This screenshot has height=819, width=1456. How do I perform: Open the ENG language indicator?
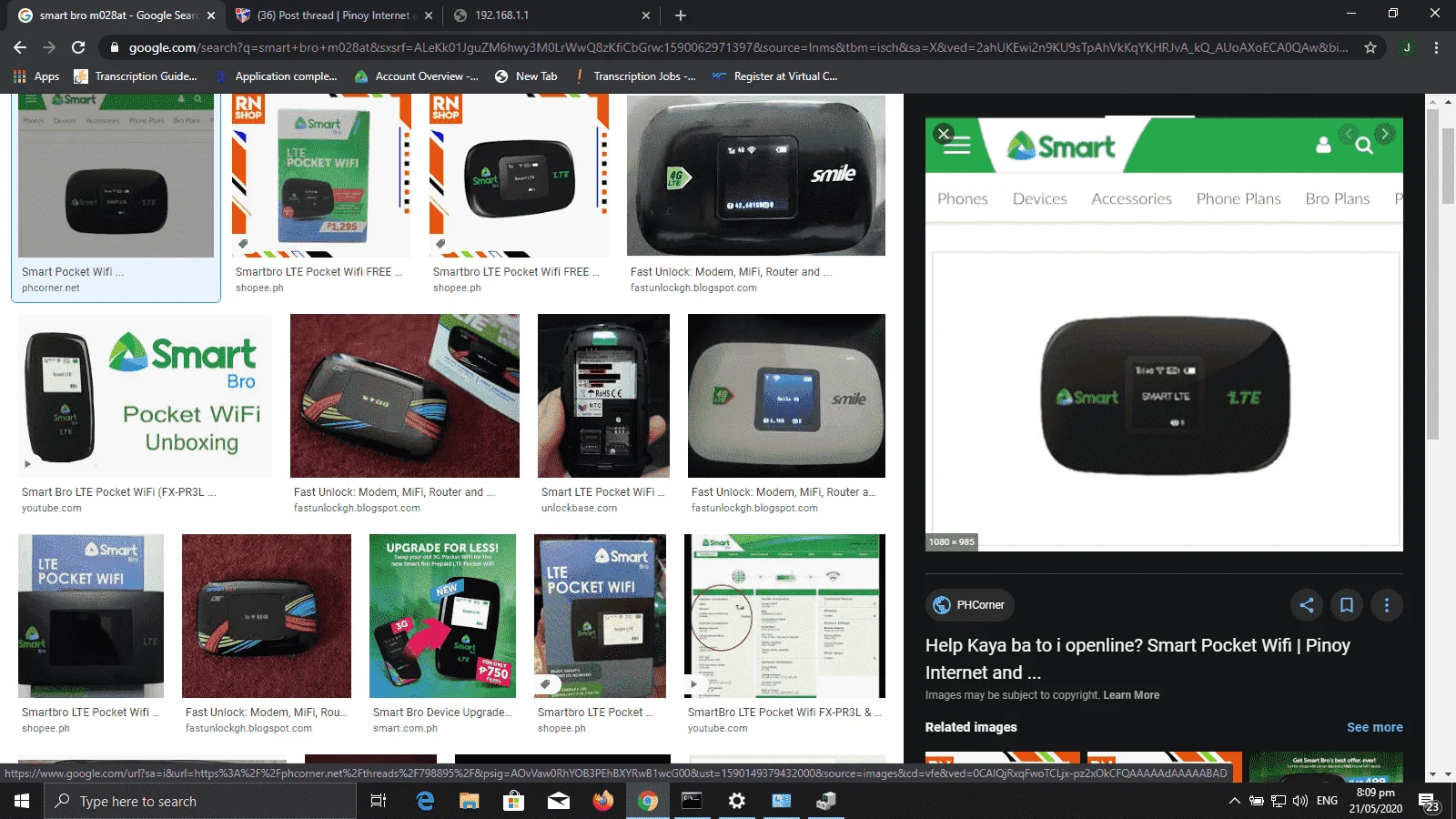(1328, 801)
